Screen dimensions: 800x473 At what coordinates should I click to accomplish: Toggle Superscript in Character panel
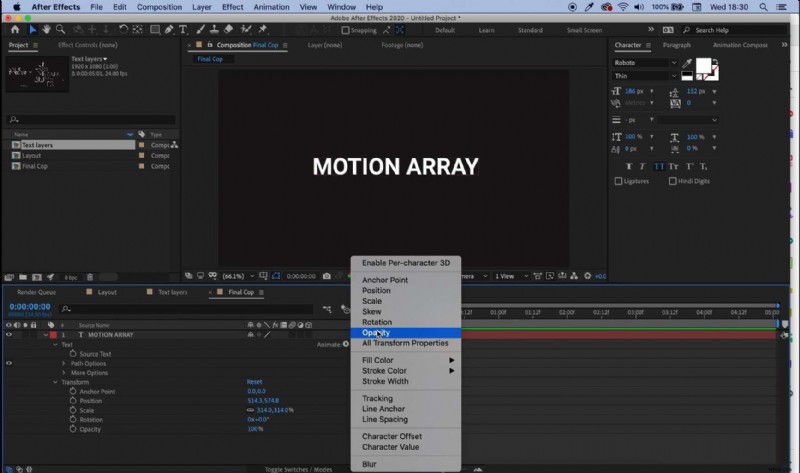[x=689, y=166]
